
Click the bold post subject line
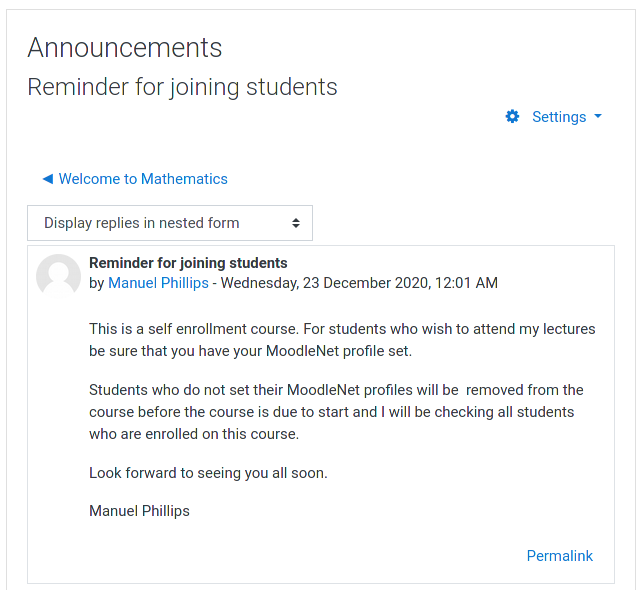(x=188, y=263)
